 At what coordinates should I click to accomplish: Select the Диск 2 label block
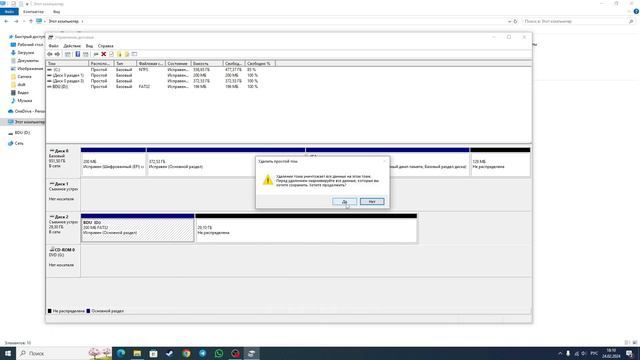point(63,227)
